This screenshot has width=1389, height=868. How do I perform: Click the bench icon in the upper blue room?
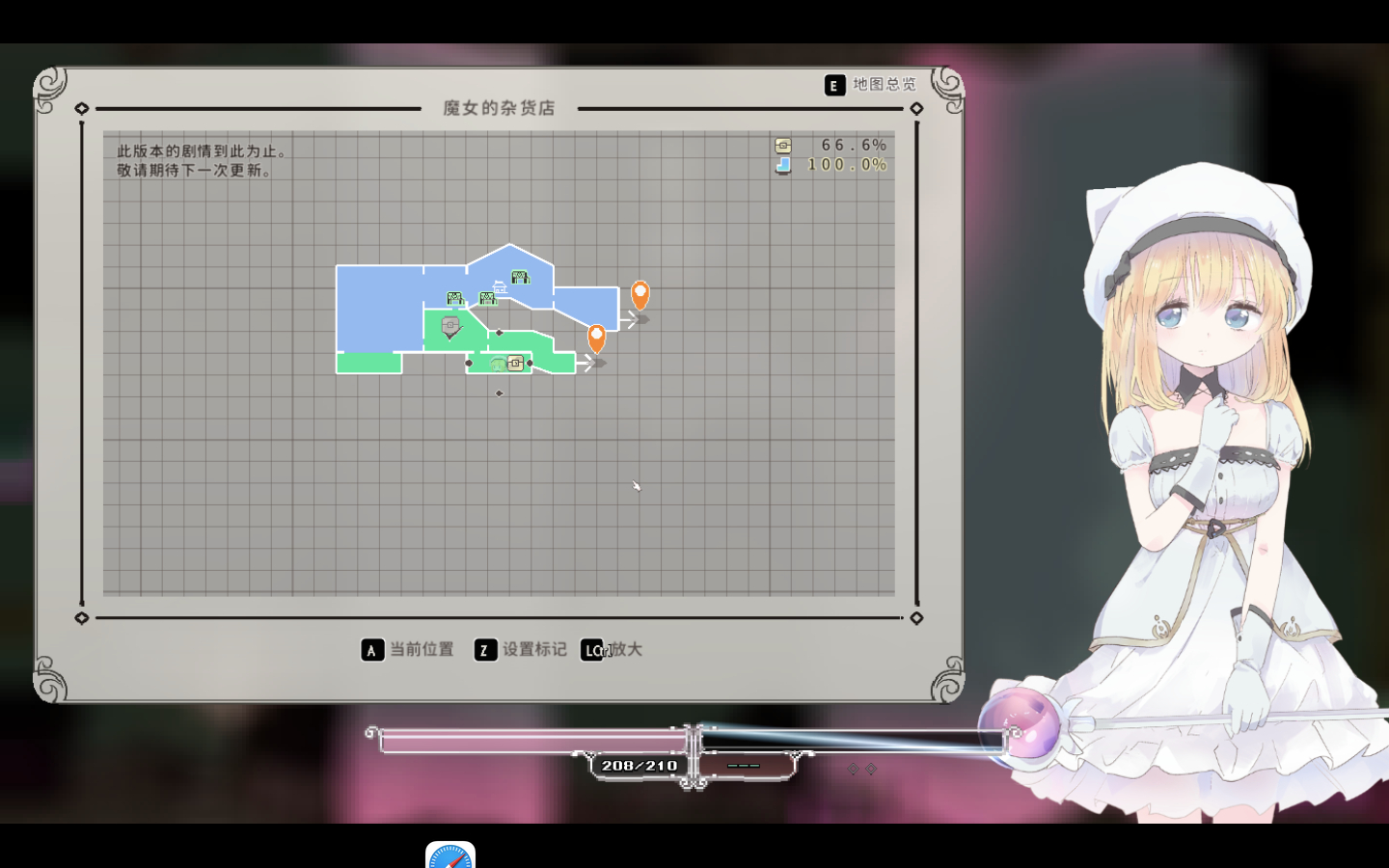[x=521, y=278]
